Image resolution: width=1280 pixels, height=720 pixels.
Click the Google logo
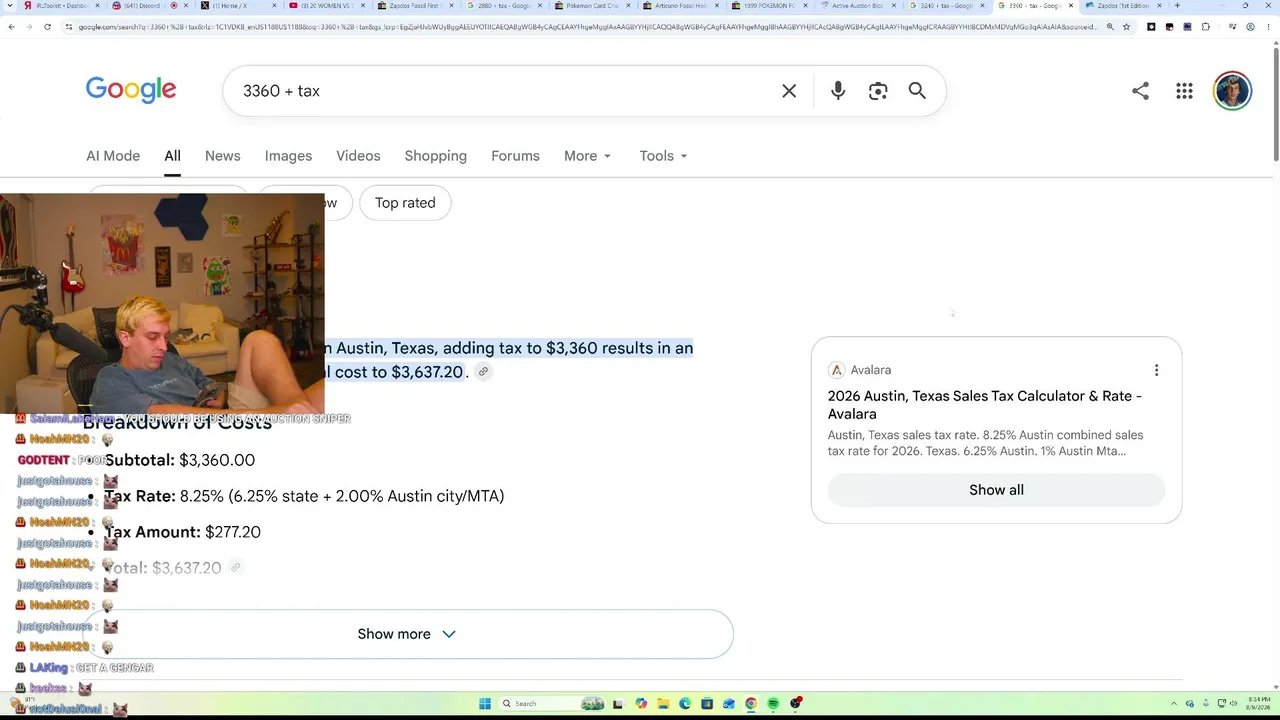click(131, 90)
